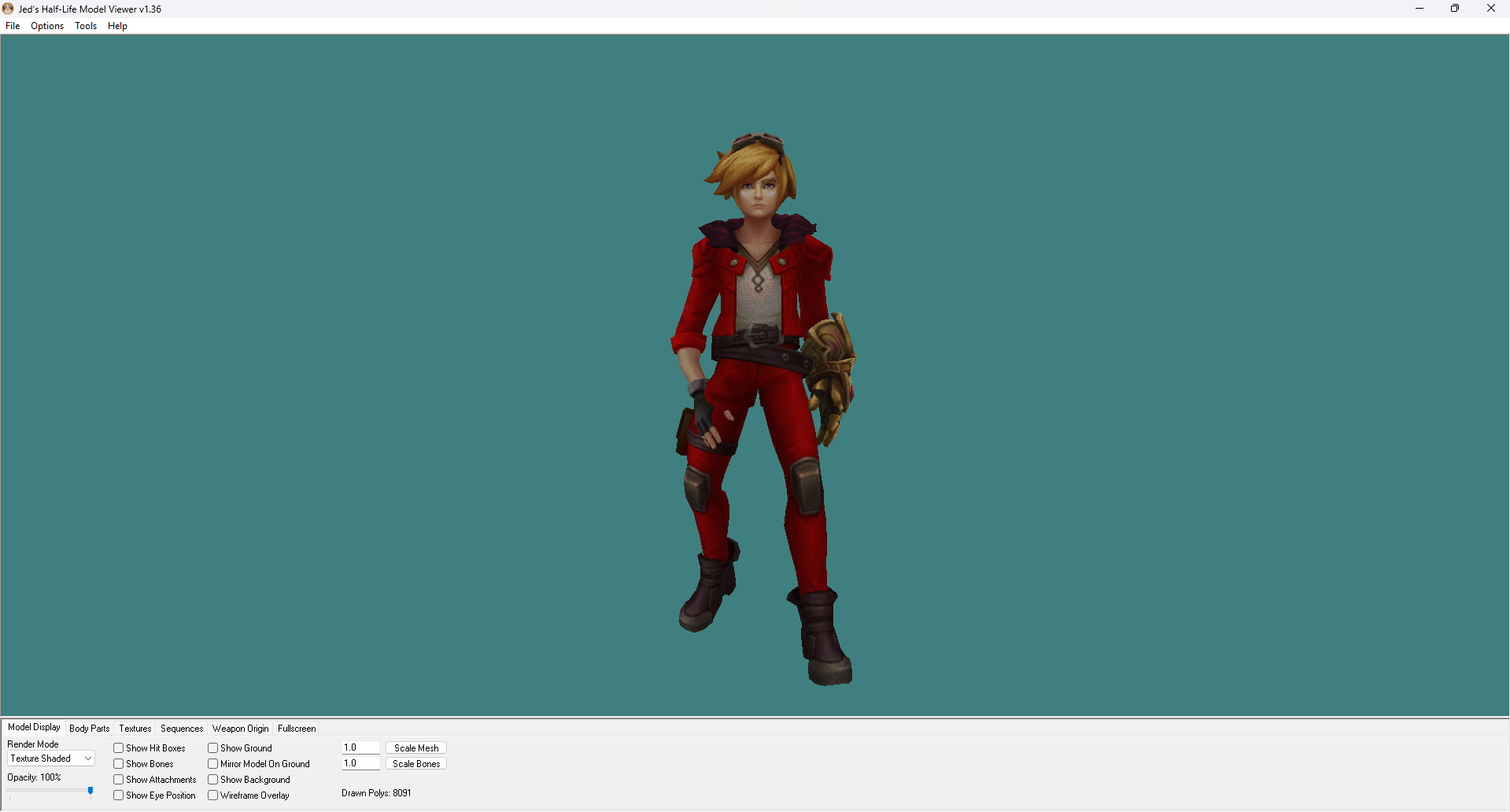
Task: Click the model viewer app icon
Action: click(8, 9)
